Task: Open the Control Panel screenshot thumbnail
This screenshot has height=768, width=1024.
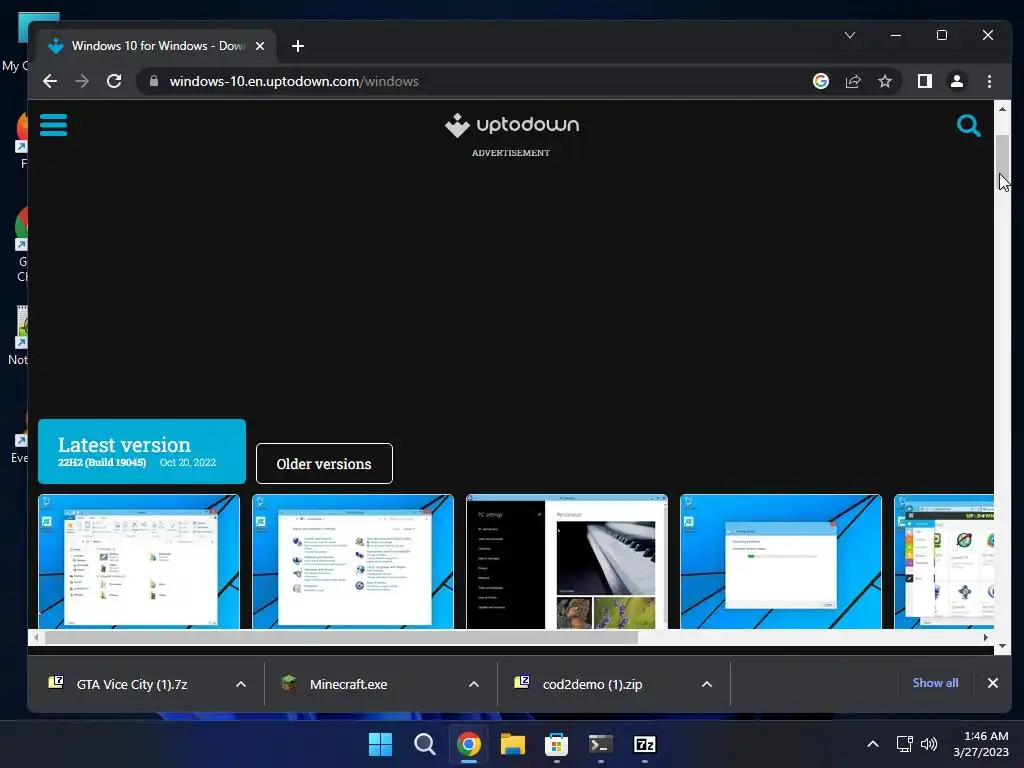Action: tap(353, 562)
